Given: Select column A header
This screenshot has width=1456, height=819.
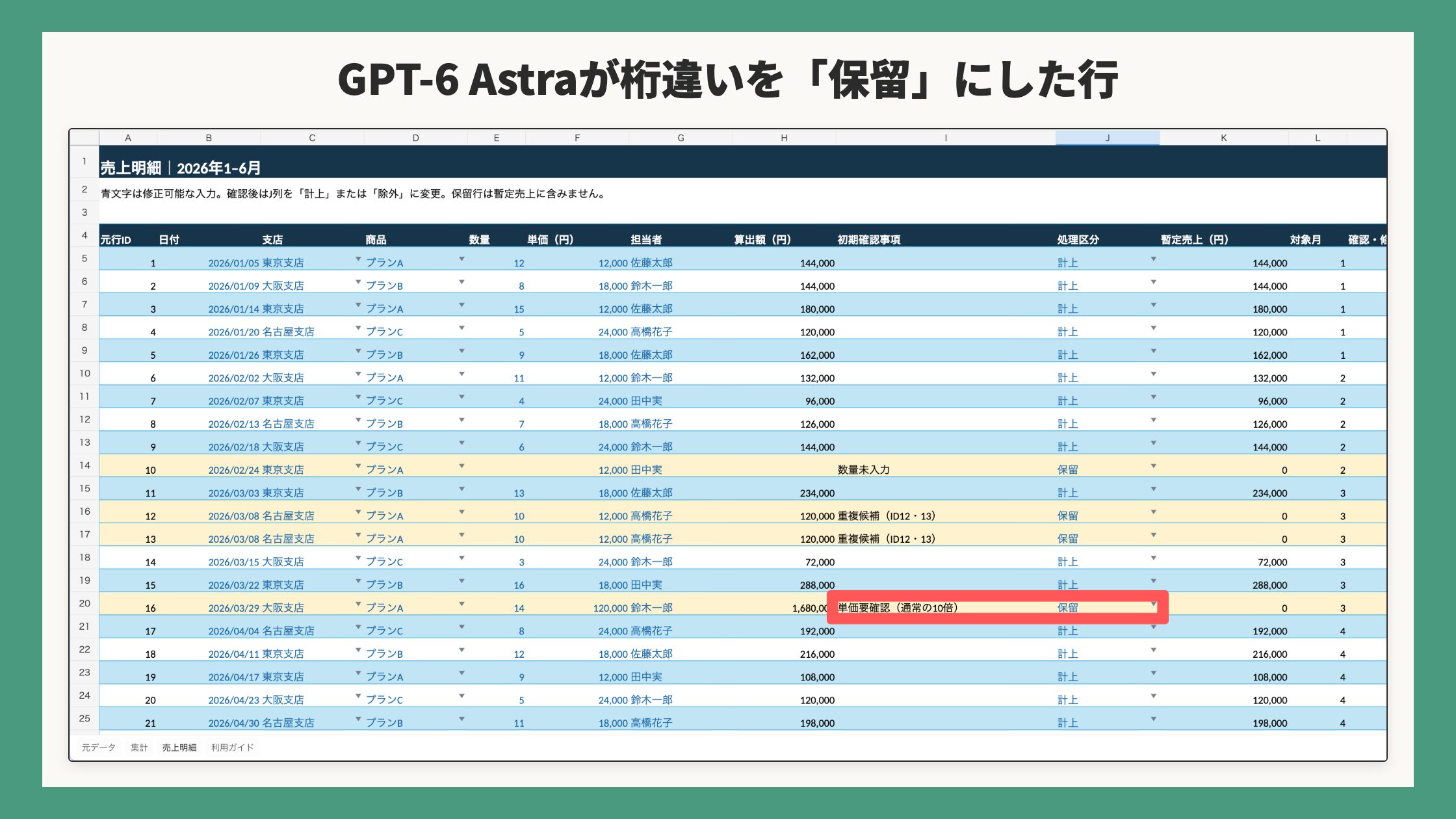Looking at the screenshot, I should coord(128,138).
